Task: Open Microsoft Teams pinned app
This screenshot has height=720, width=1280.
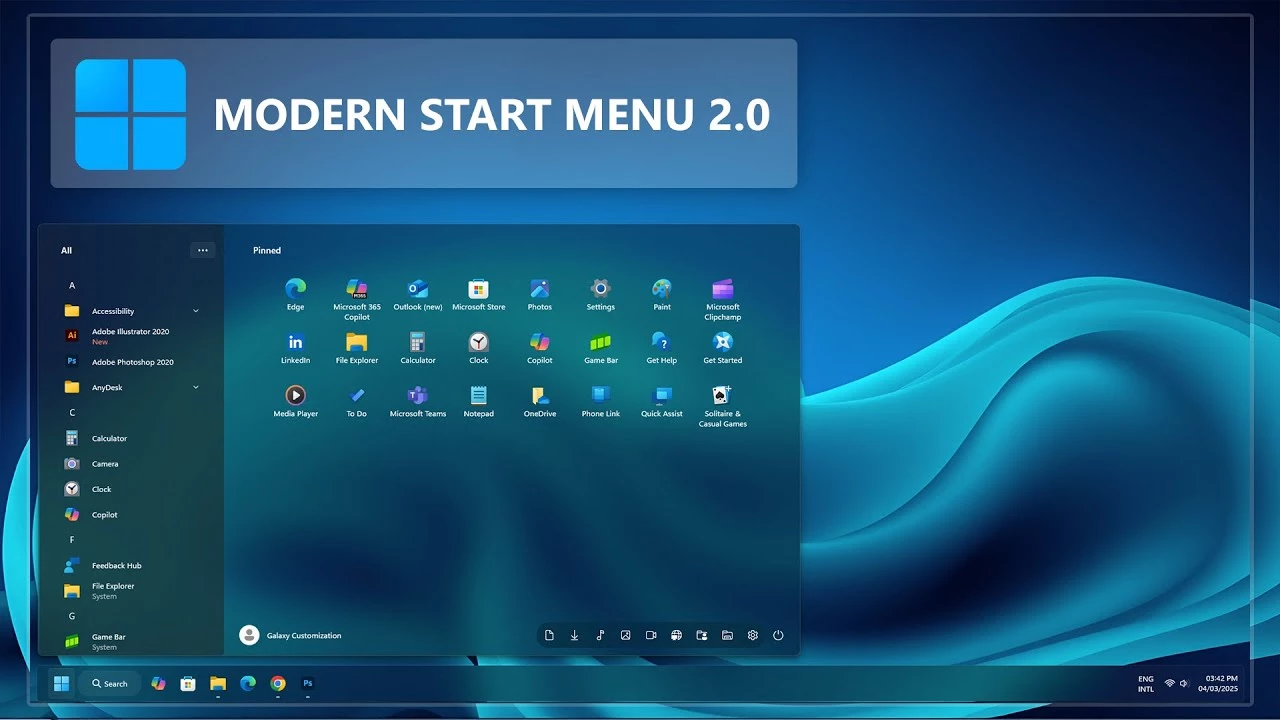Action: [418, 401]
